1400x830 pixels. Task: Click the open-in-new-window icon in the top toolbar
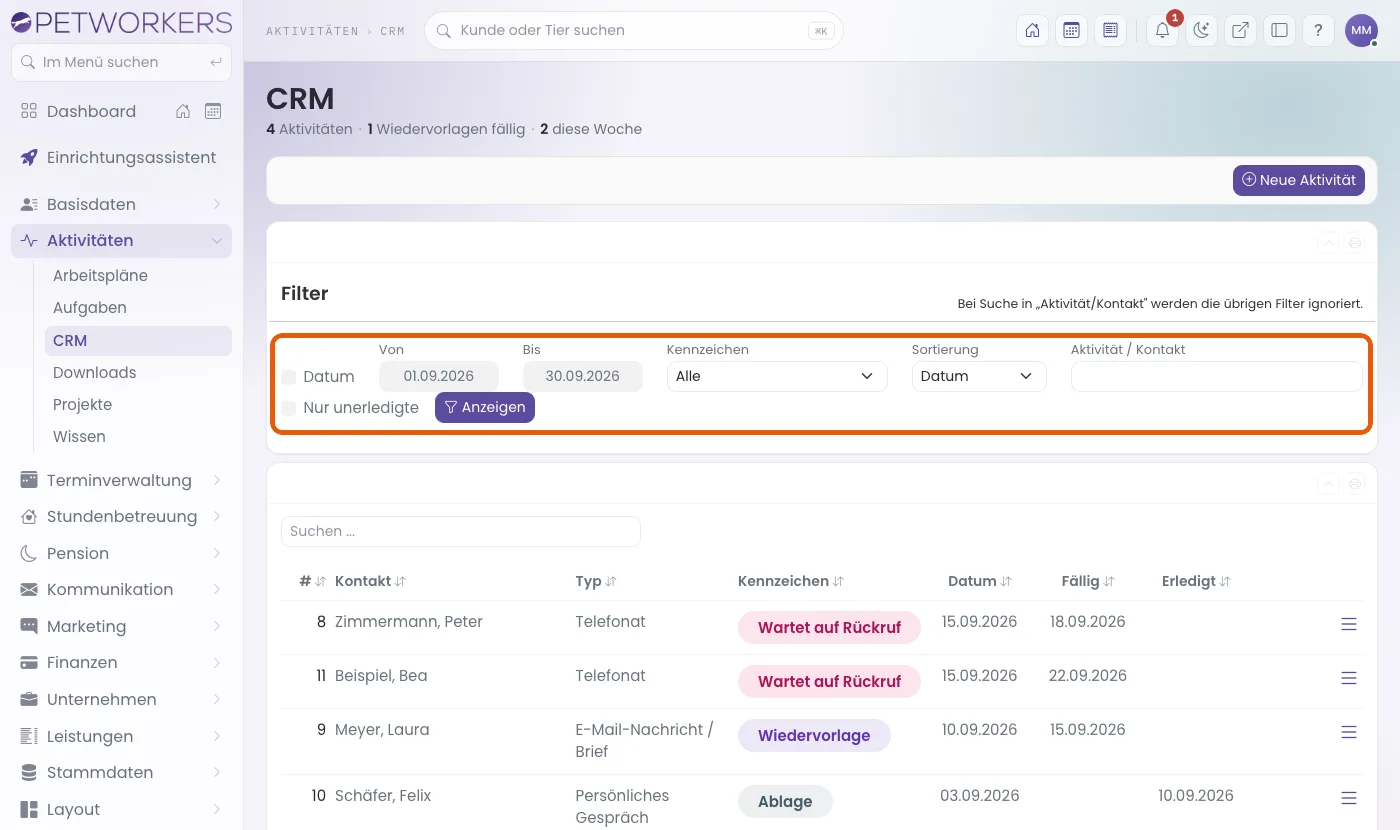click(x=1240, y=30)
